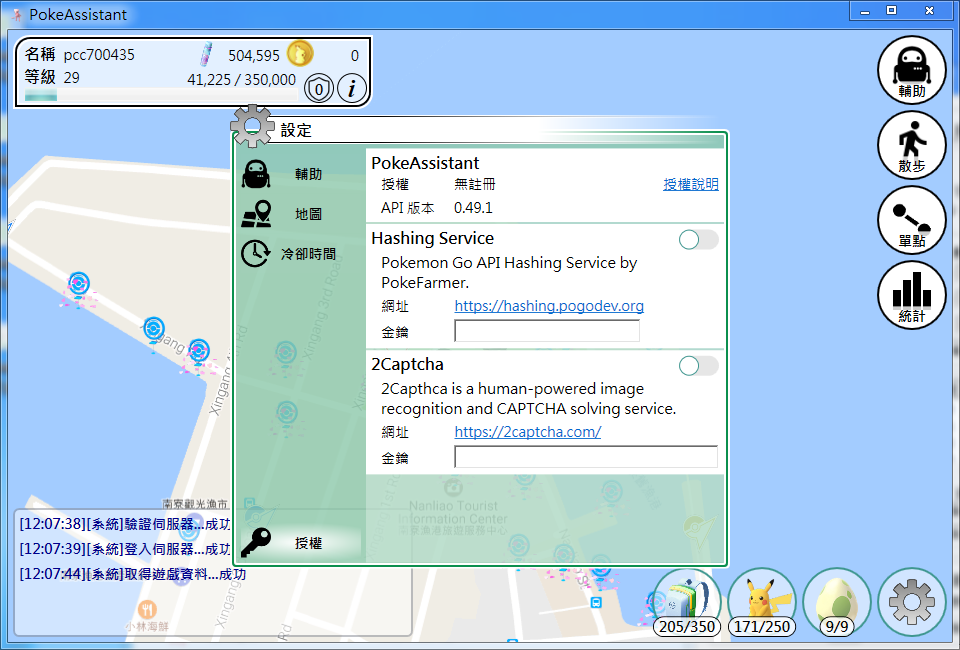Image resolution: width=960 pixels, height=650 pixels.
Task: Click the 小林海鮮 restaurant marker on map
Action: tap(147, 609)
